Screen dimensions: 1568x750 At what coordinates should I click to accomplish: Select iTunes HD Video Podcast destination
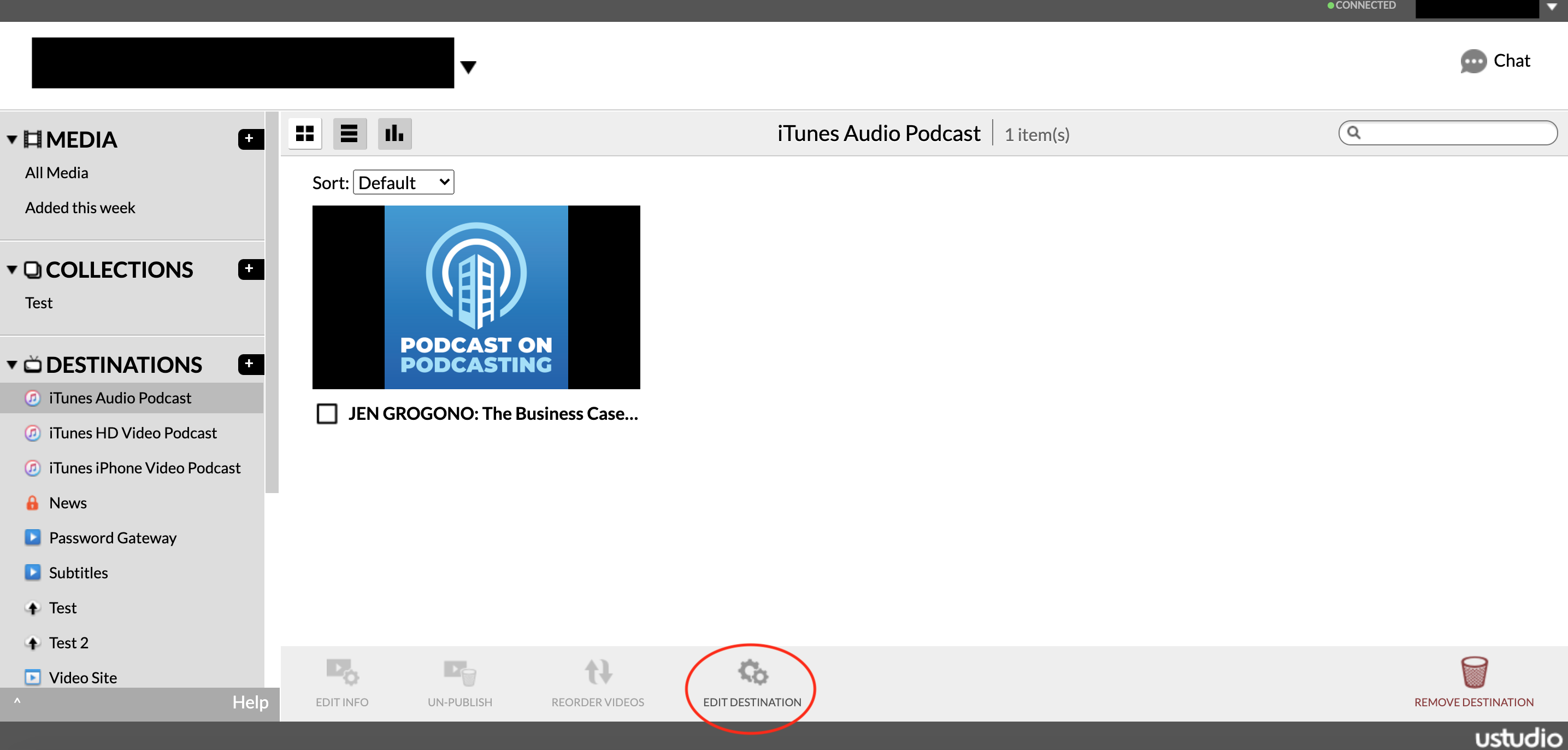133,432
